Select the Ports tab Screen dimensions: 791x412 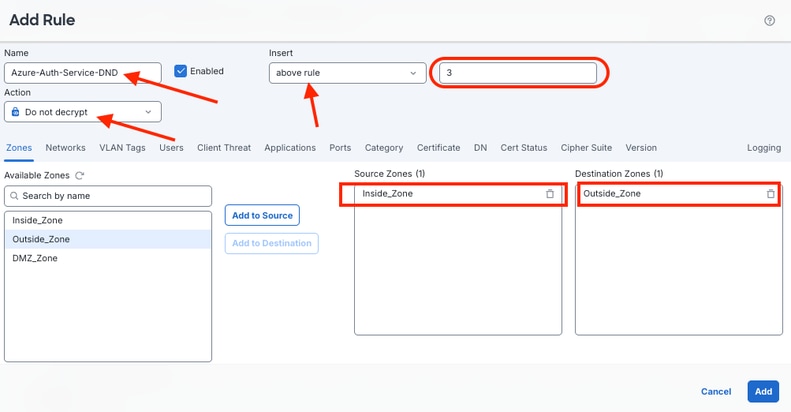(340, 148)
